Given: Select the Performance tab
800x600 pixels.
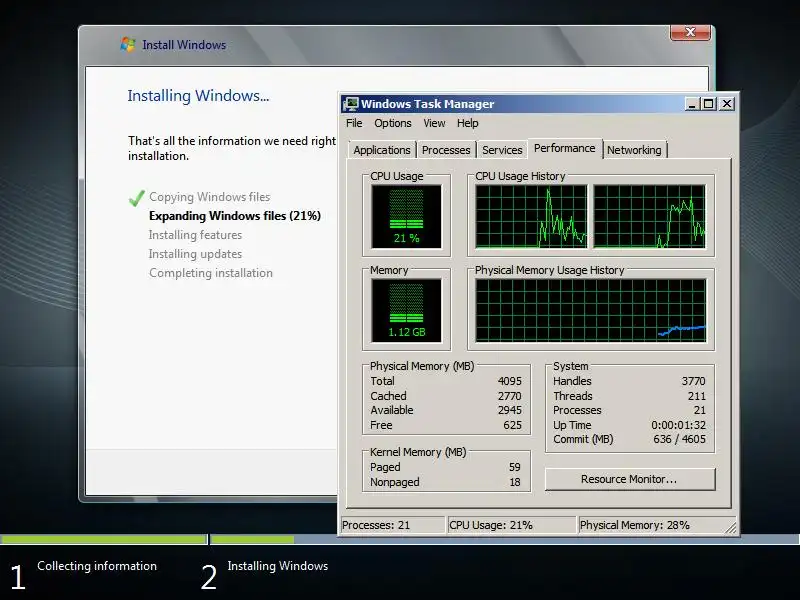Looking at the screenshot, I should pos(564,148).
